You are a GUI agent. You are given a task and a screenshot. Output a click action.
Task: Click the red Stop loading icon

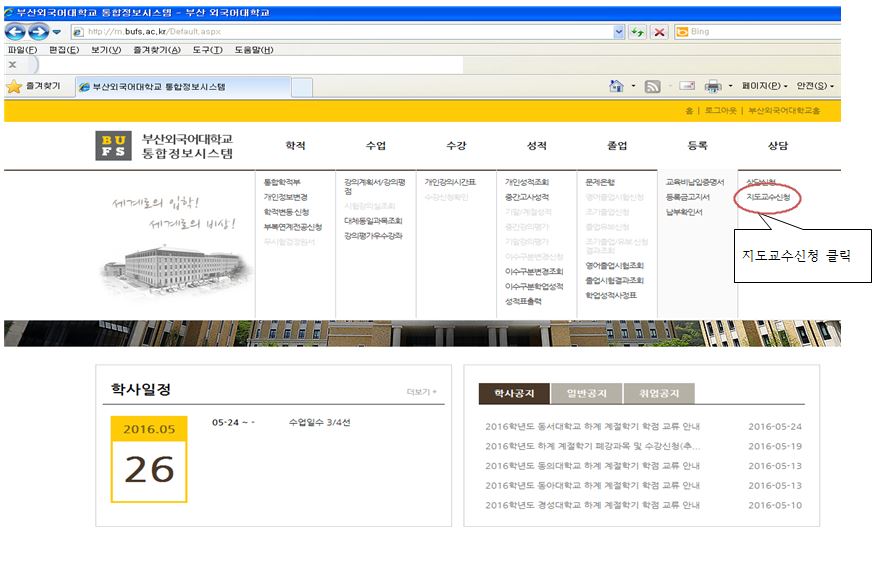coord(660,32)
